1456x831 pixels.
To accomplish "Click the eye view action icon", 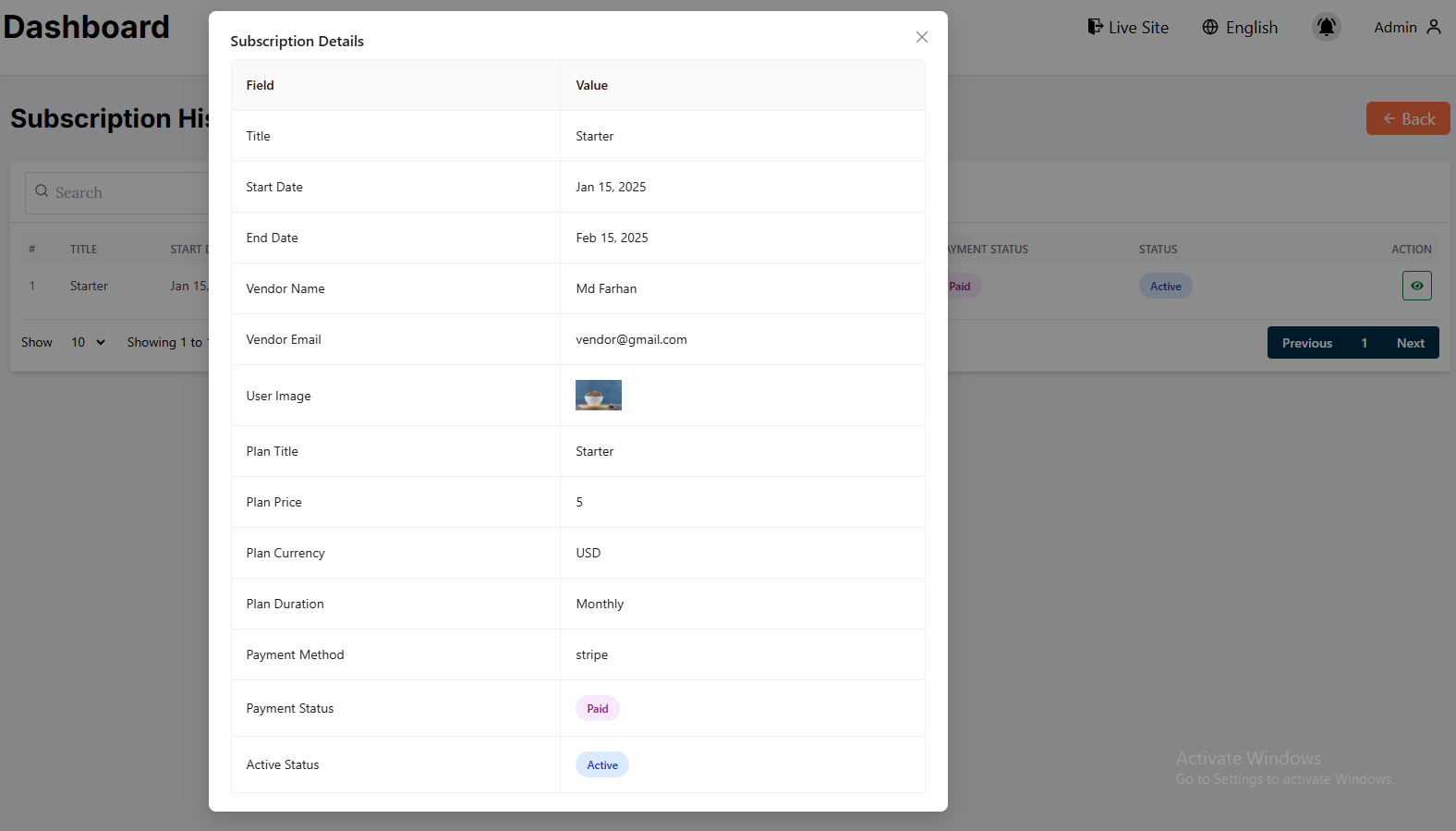I will coord(1416,286).
